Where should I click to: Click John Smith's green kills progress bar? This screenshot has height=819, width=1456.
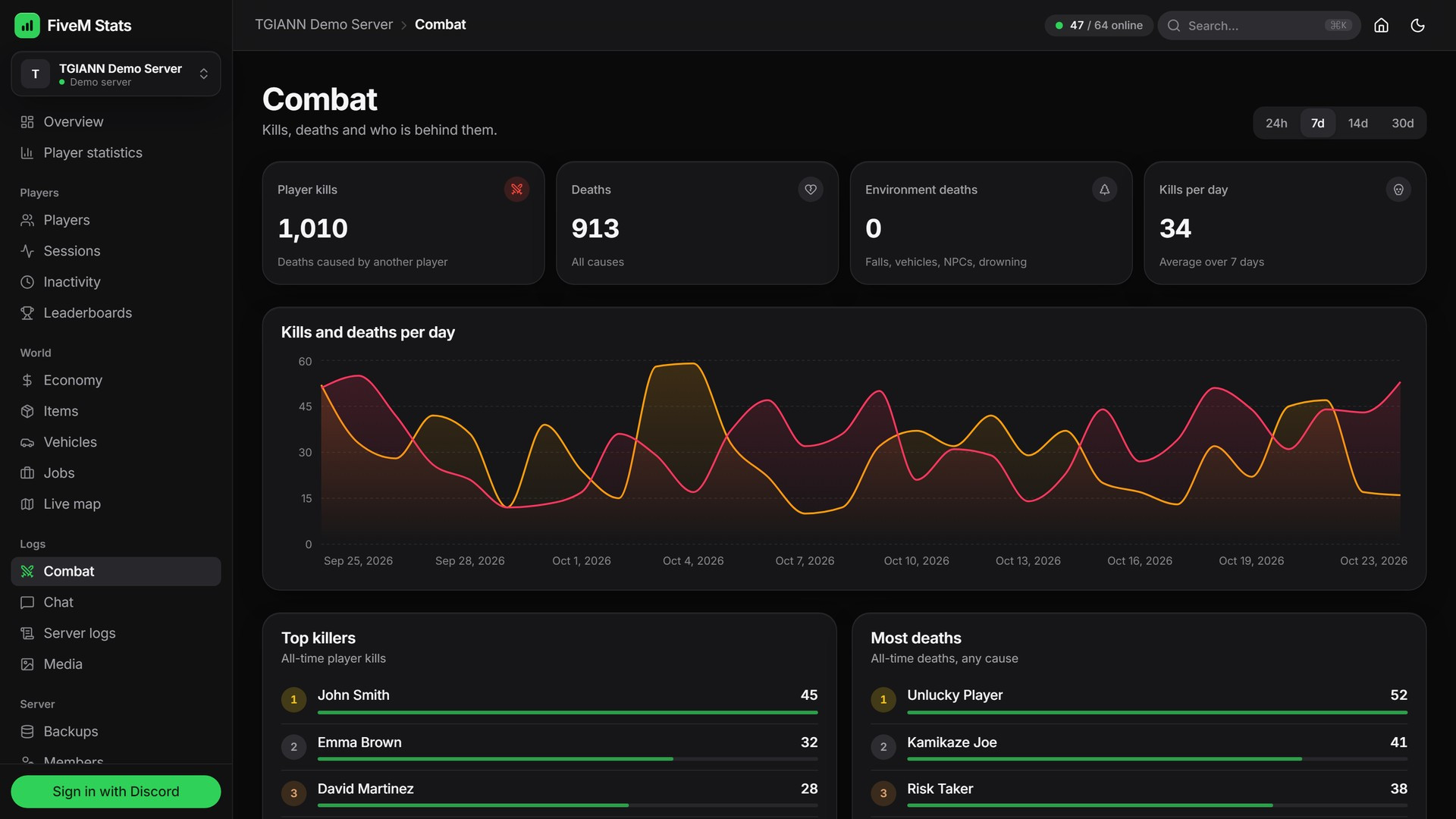click(567, 712)
